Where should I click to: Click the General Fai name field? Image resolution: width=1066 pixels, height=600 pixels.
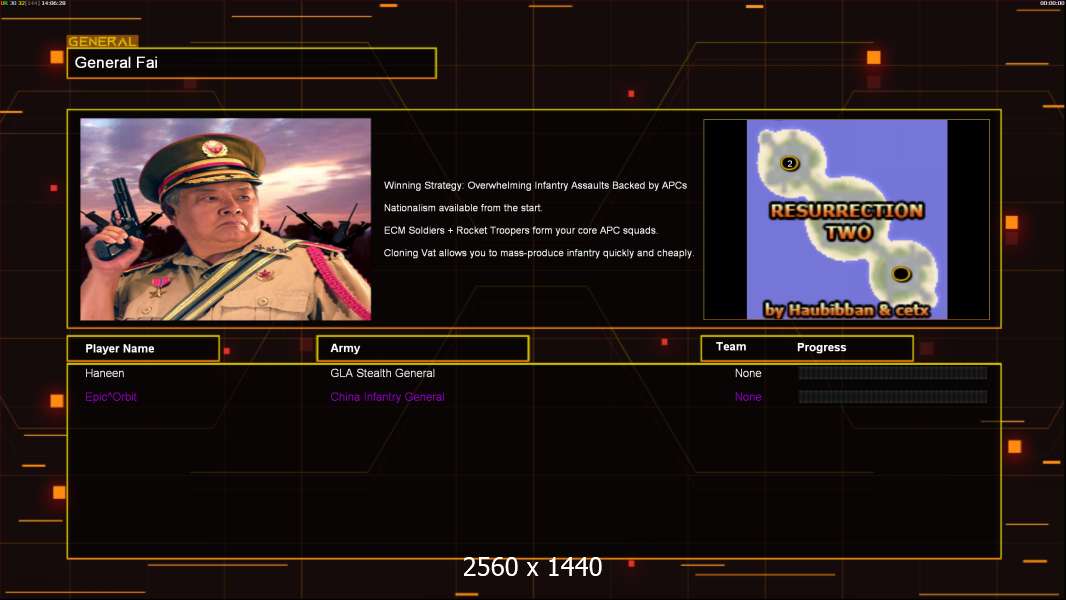coord(252,63)
